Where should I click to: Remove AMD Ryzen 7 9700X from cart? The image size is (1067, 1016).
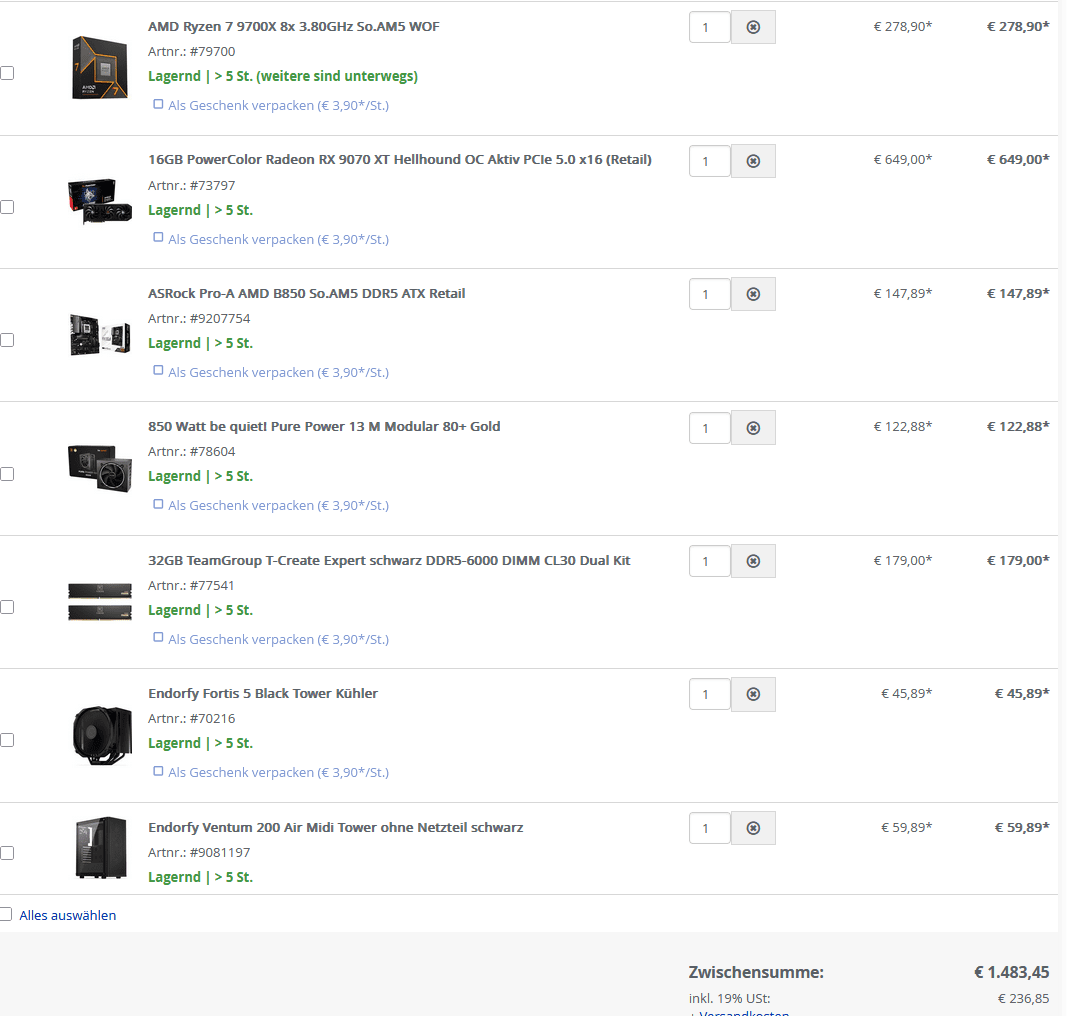753,27
